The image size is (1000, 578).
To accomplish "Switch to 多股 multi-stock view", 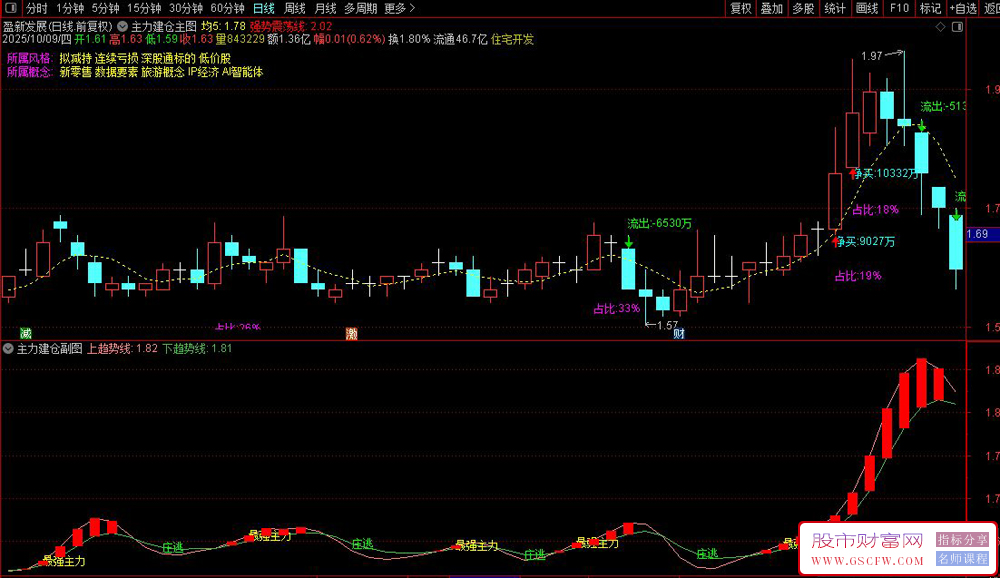I will click(x=802, y=7).
